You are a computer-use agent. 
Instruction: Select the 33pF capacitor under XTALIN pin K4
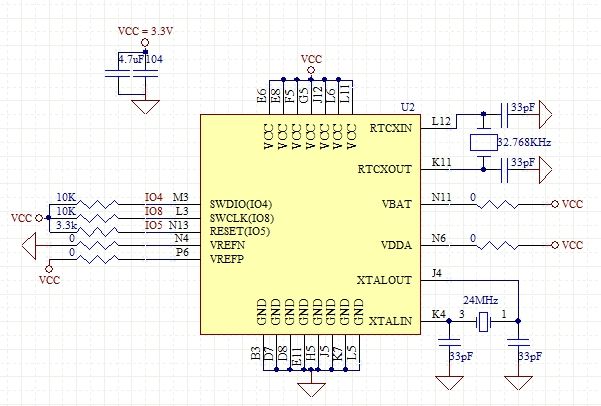click(x=449, y=342)
